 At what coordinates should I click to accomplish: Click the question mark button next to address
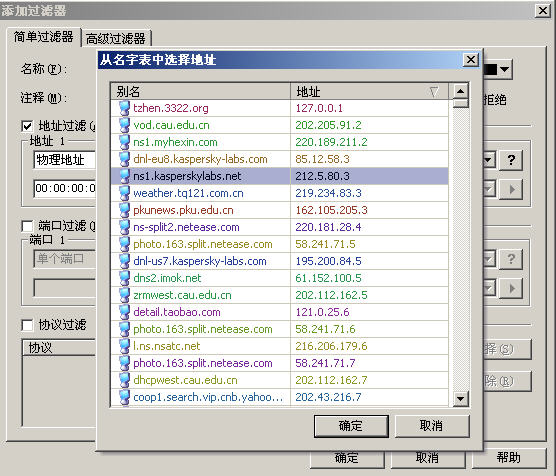[x=511, y=160]
